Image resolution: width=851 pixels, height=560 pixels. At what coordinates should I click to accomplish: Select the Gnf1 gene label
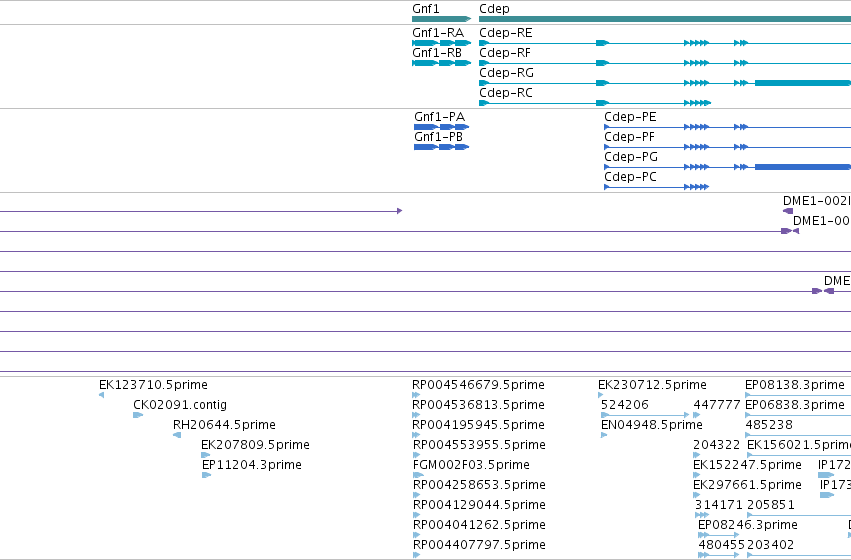point(426,9)
